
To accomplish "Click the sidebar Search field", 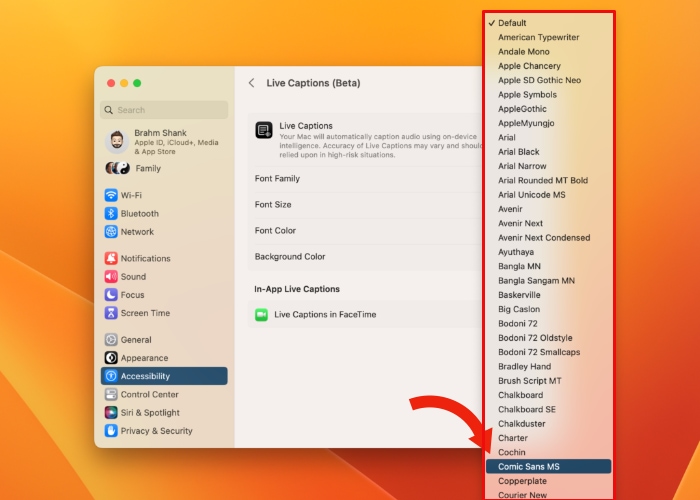I will pyautogui.click(x=165, y=110).
